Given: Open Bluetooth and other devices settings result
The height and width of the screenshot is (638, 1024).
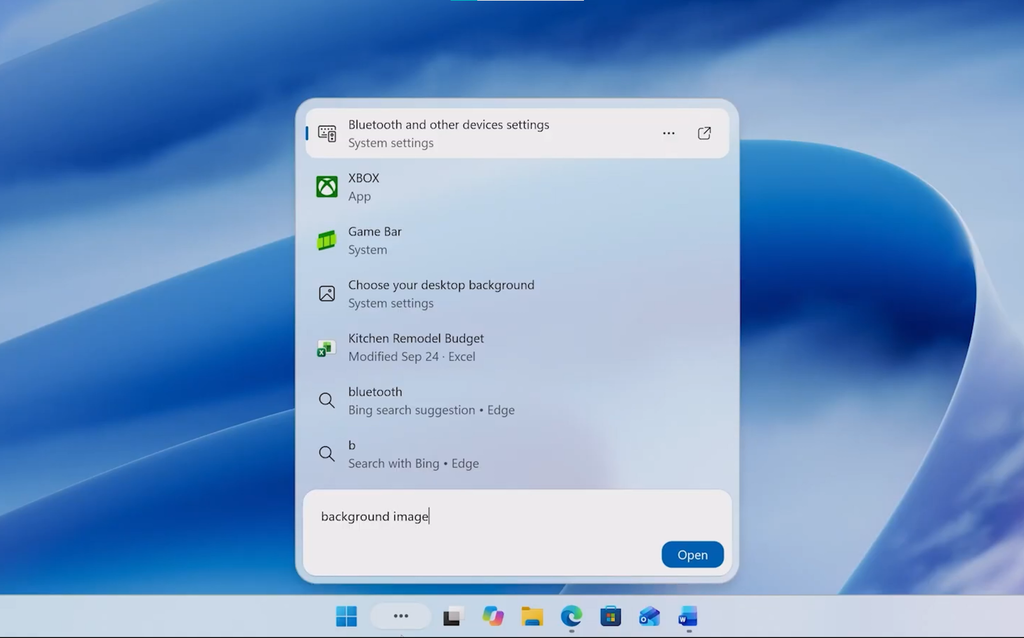Looking at the screenshot, I should pyautogui.click(x=517, y=133).
